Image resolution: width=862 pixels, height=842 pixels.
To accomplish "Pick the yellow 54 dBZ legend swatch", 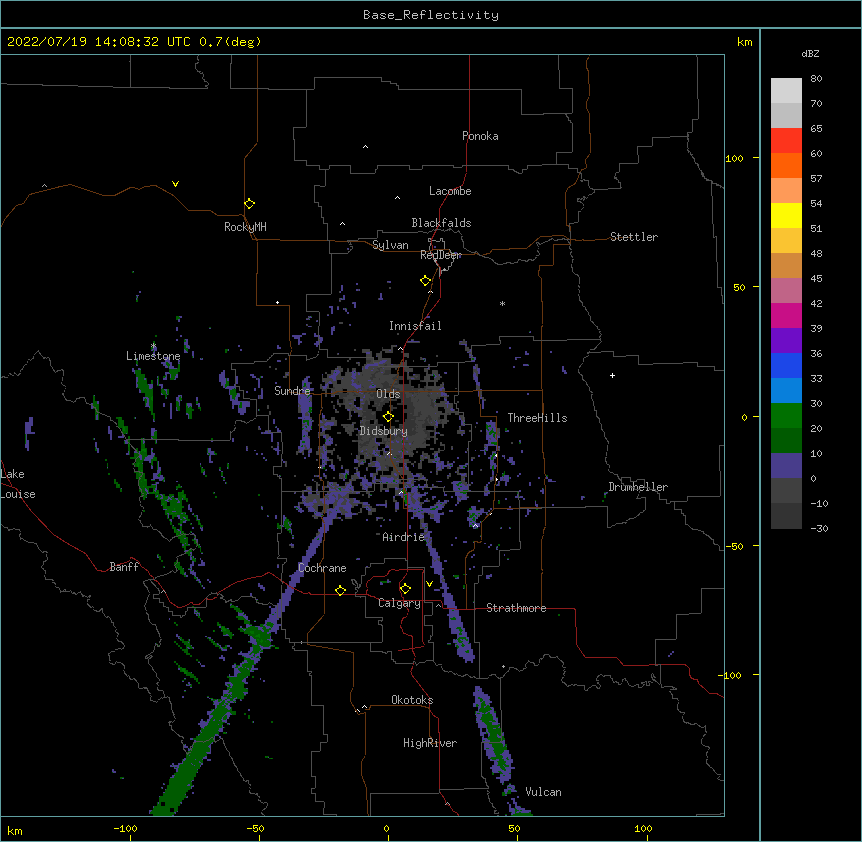I will point(786,215).
